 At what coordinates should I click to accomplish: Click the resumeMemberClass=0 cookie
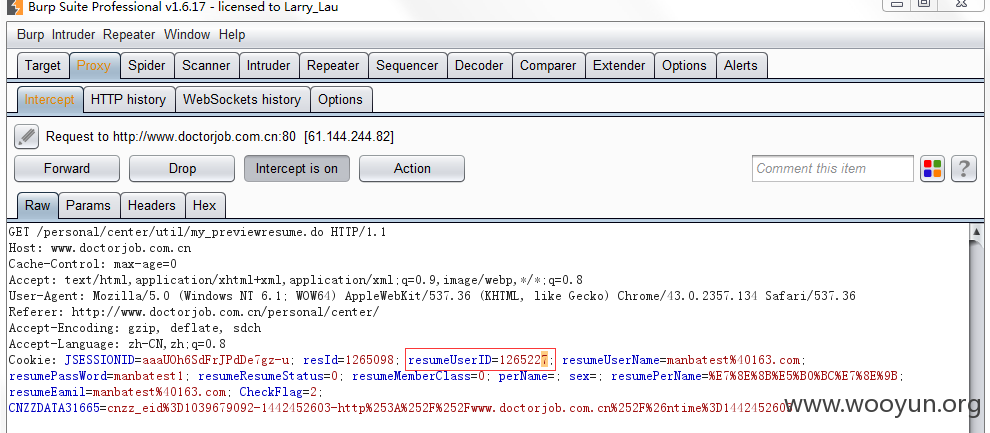point(419,376)
